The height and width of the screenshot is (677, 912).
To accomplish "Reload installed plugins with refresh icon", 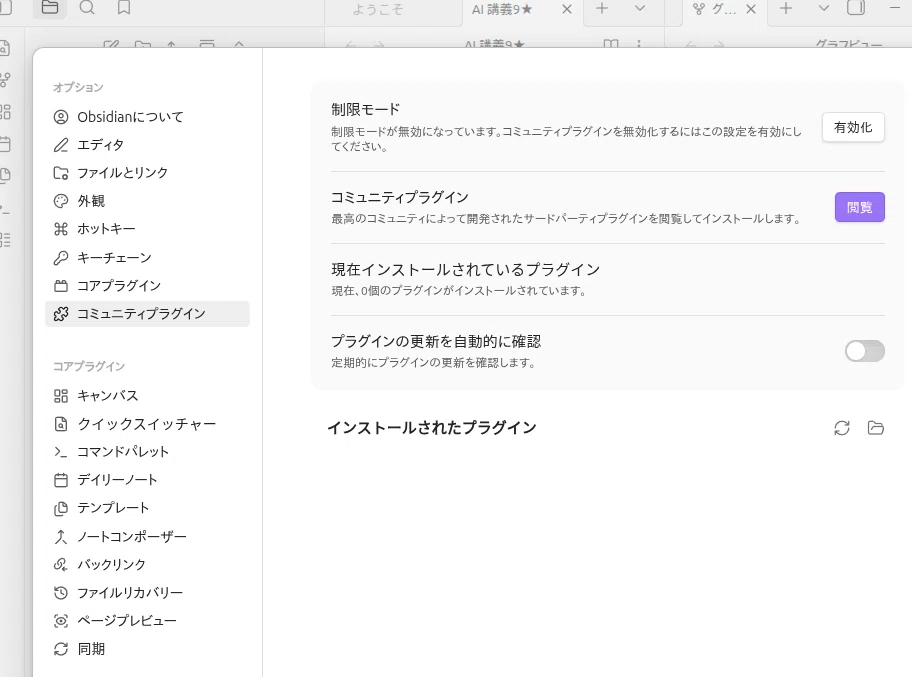I will tap(842, 428).
